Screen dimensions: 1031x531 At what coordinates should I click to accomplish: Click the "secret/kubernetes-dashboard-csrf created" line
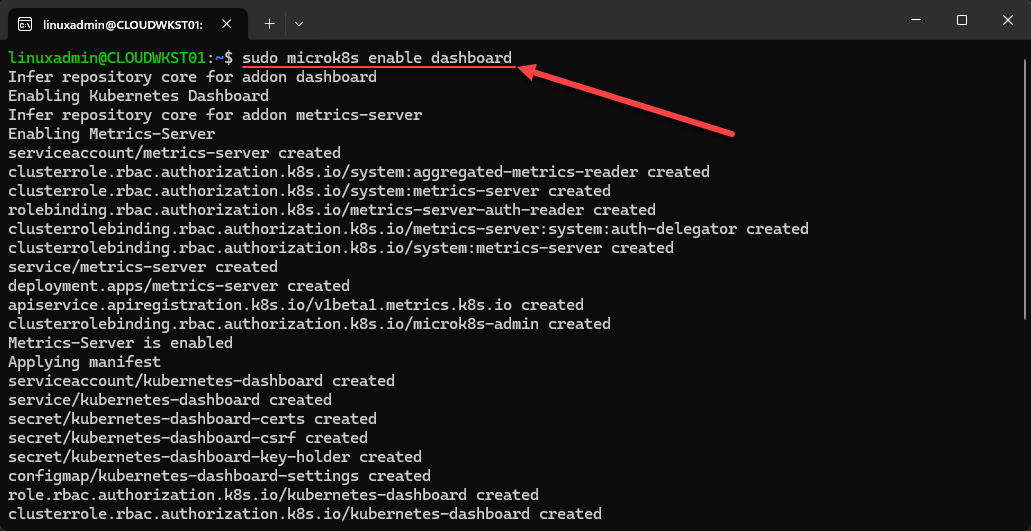[x=188, y=438]
